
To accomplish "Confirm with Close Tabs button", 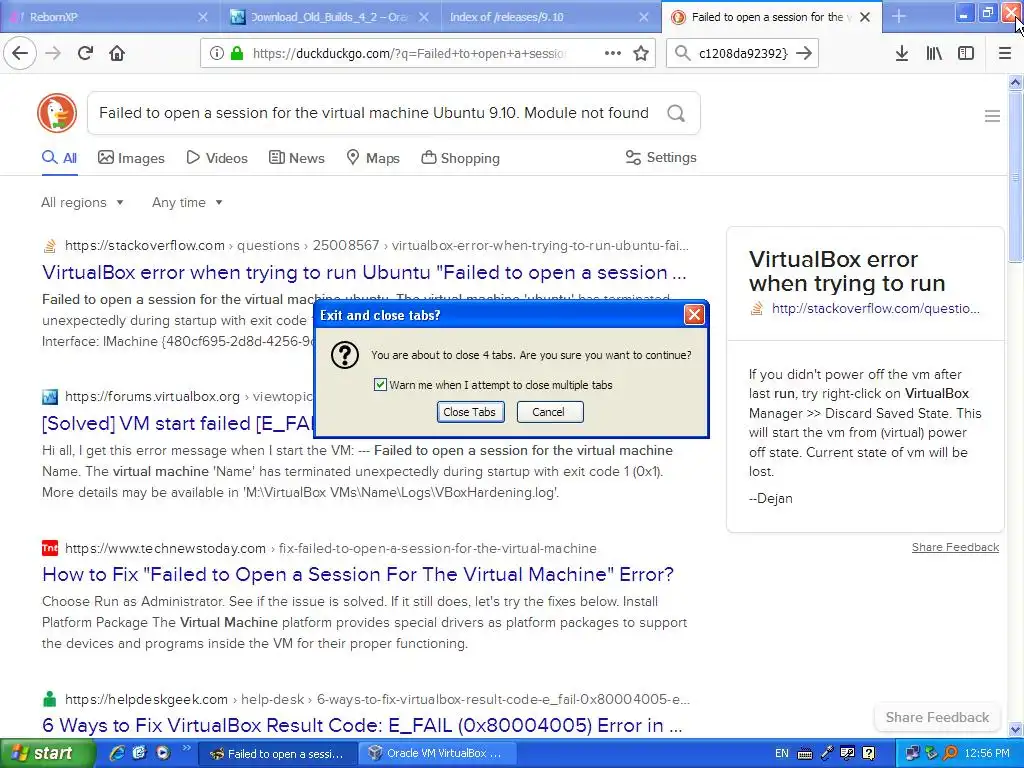I will [x=470, y=412].
